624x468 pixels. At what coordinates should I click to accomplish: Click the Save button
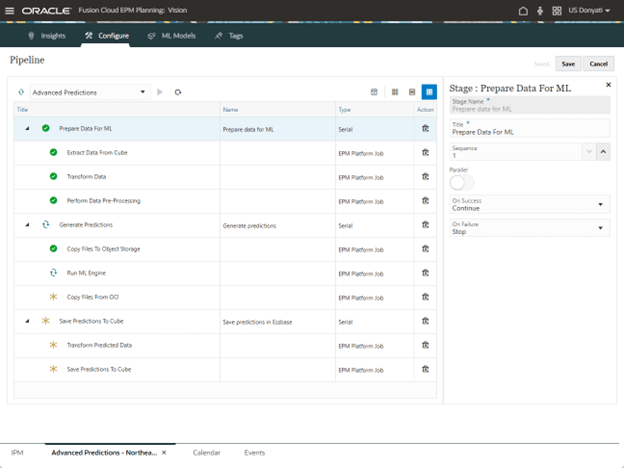568,63
